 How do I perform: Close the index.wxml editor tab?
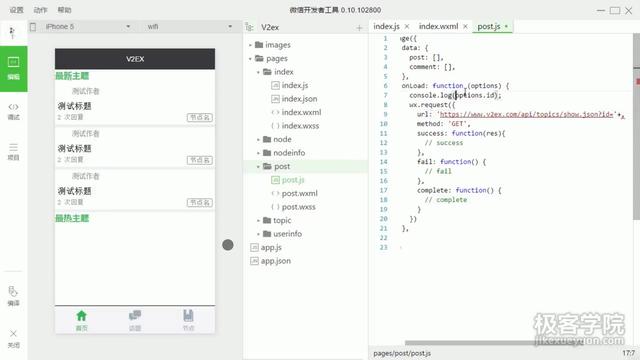[465, 27]
